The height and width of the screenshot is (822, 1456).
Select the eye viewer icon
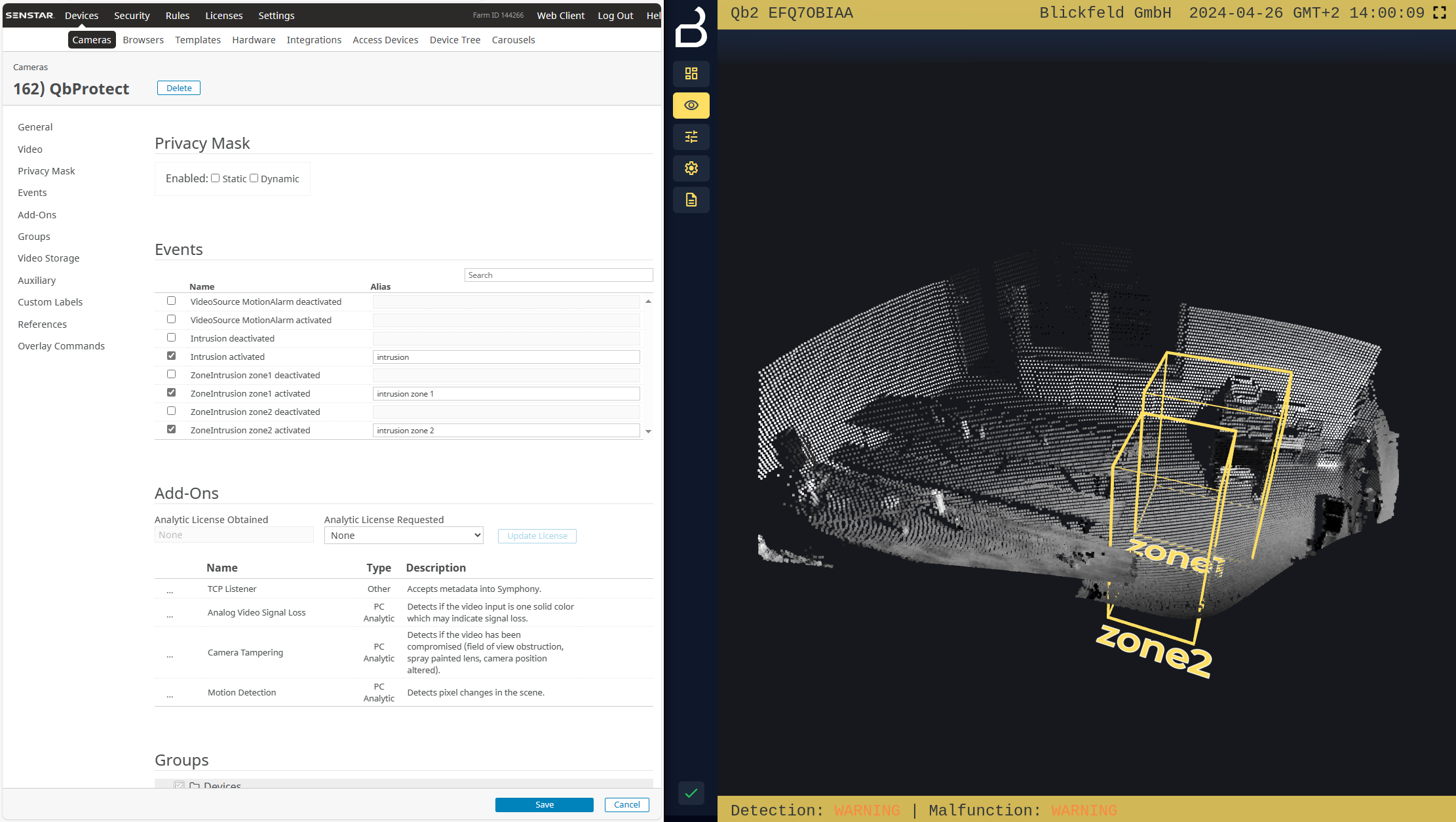tap(691, 106)
